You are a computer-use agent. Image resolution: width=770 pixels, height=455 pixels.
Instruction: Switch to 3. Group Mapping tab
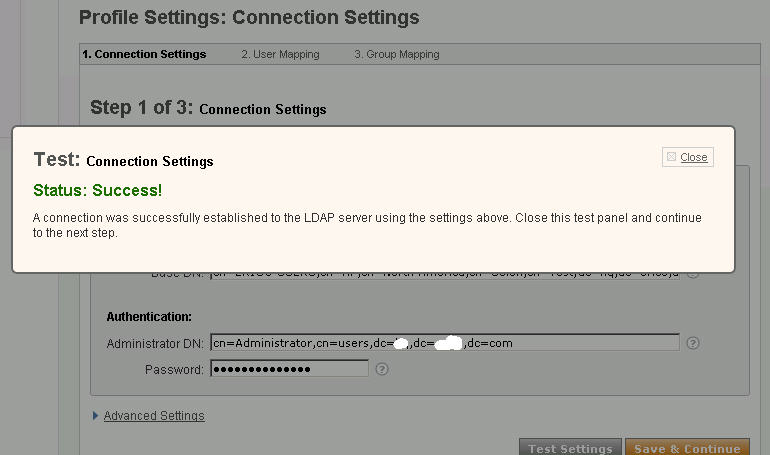point(397,54)
